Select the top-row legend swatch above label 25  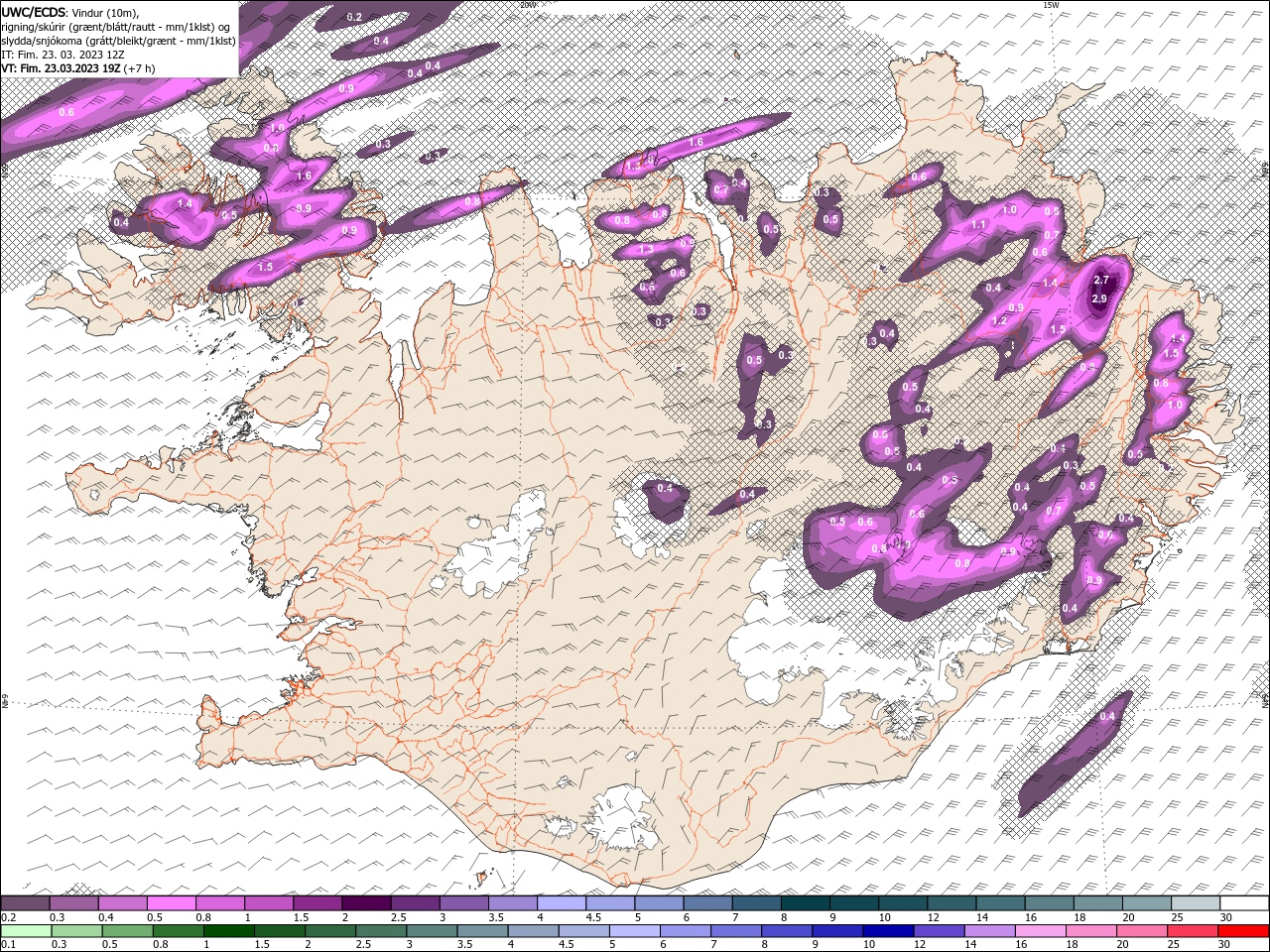pos(1196,903)
